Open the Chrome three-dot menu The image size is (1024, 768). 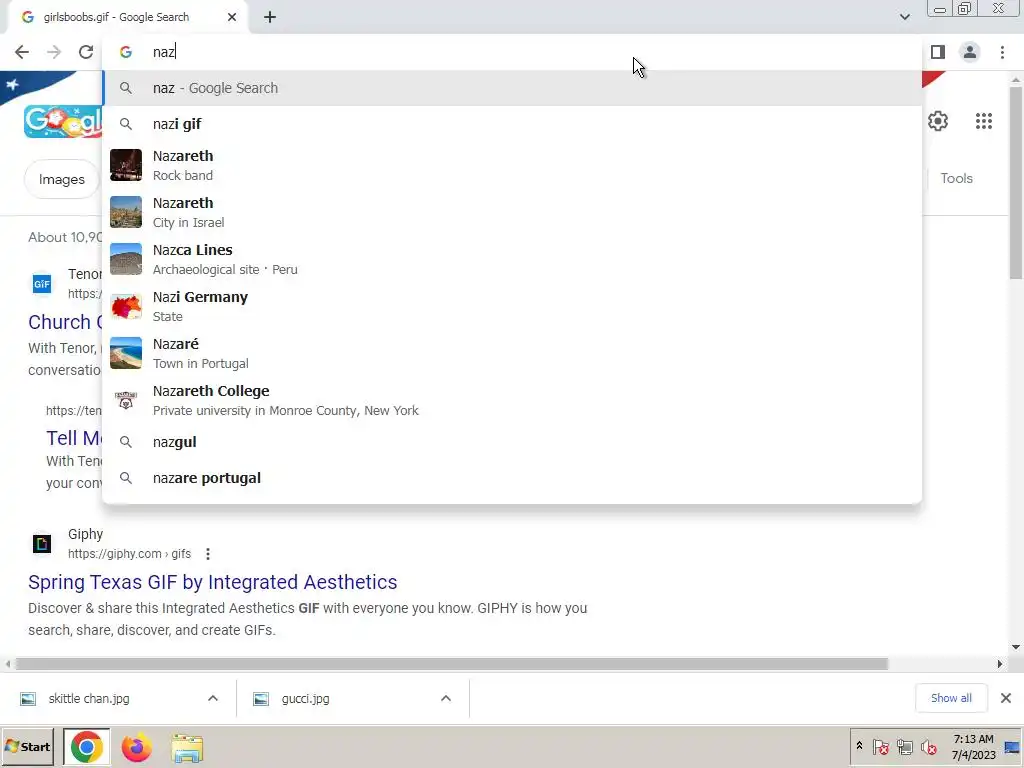(x=1002, y=52)
